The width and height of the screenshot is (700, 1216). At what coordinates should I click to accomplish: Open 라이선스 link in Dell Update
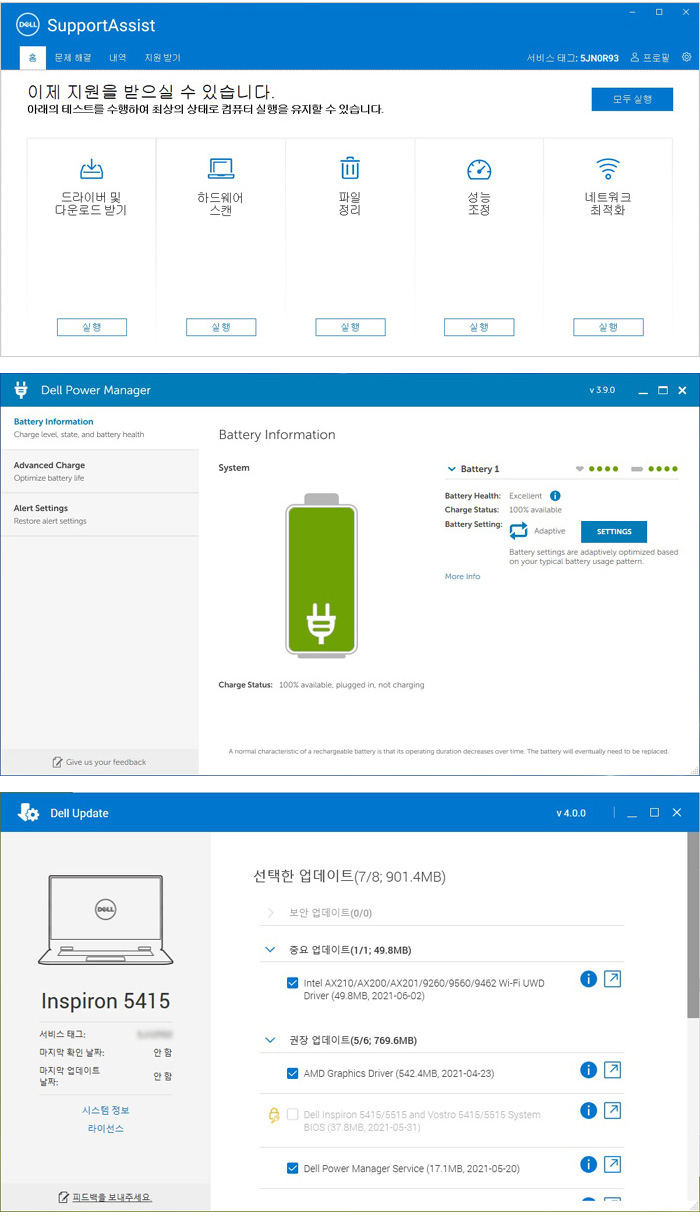106,1128
